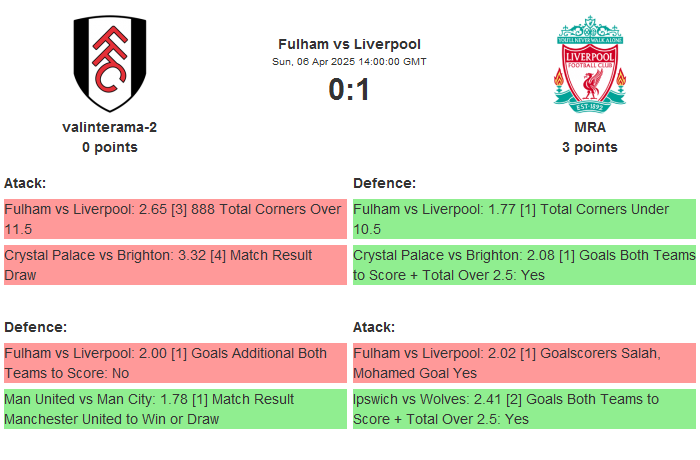Select the Goalscorers Salah bet
Screen dimensions: 700x460
524,363
